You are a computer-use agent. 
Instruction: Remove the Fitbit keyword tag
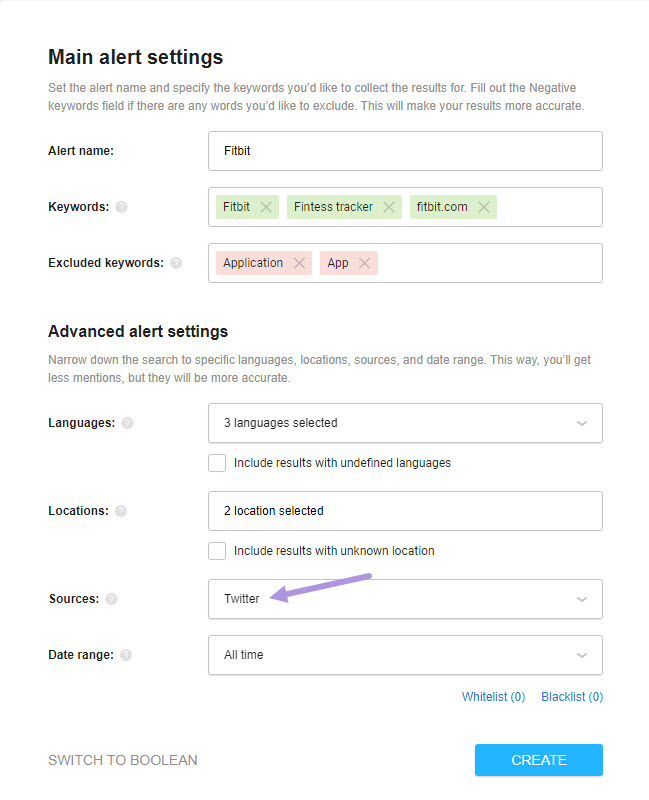coord(266,207)
